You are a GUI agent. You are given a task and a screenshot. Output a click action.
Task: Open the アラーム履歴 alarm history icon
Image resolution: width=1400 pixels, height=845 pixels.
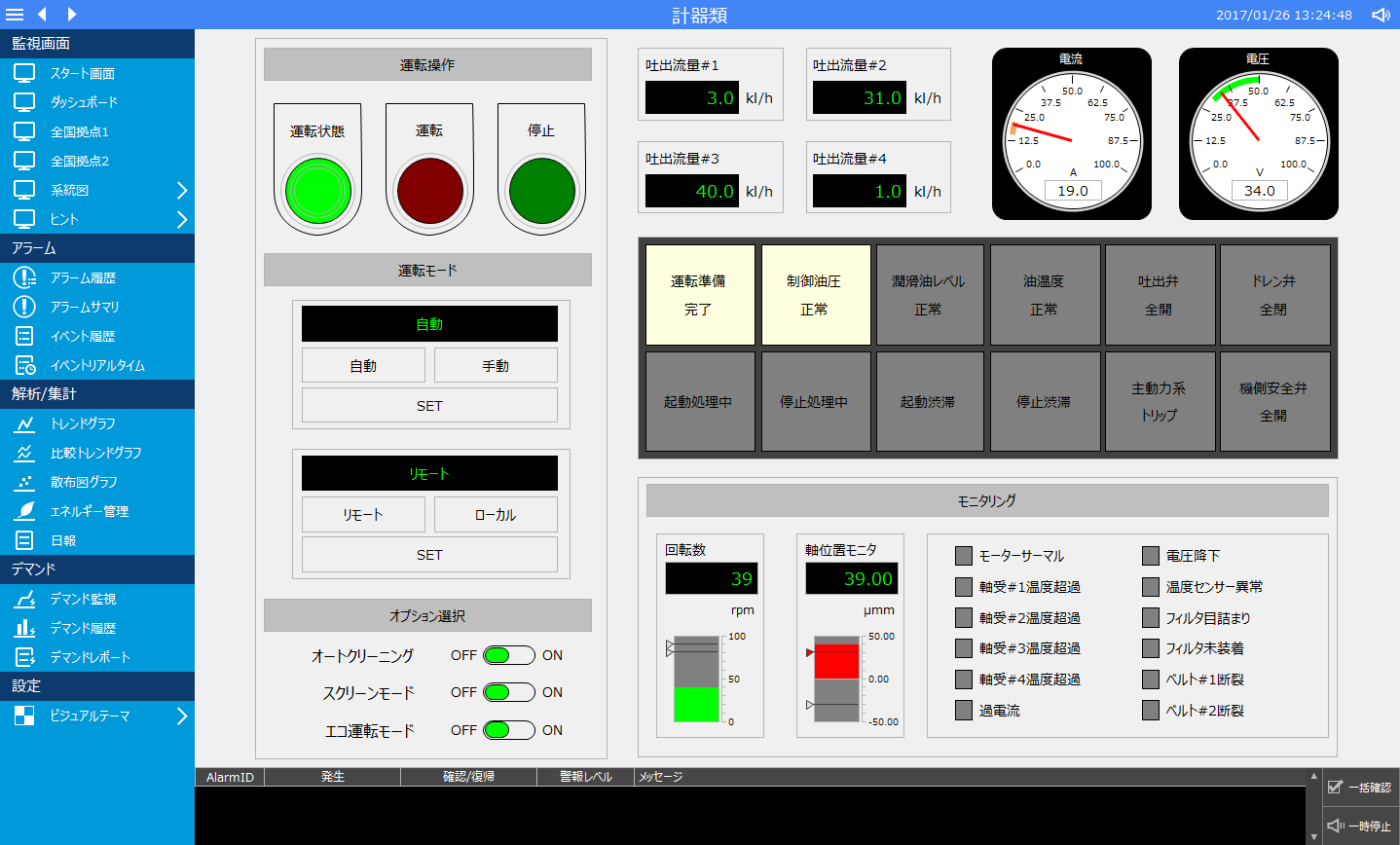click(x=24, y=277)
